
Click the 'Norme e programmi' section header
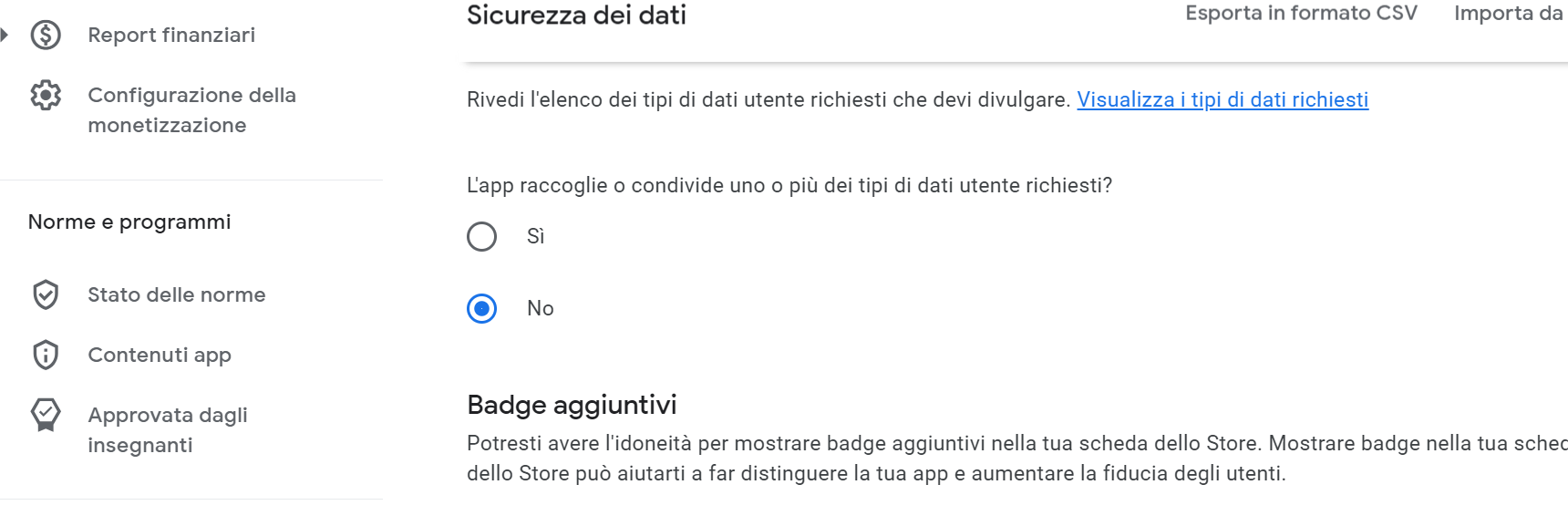pos(129,222)
